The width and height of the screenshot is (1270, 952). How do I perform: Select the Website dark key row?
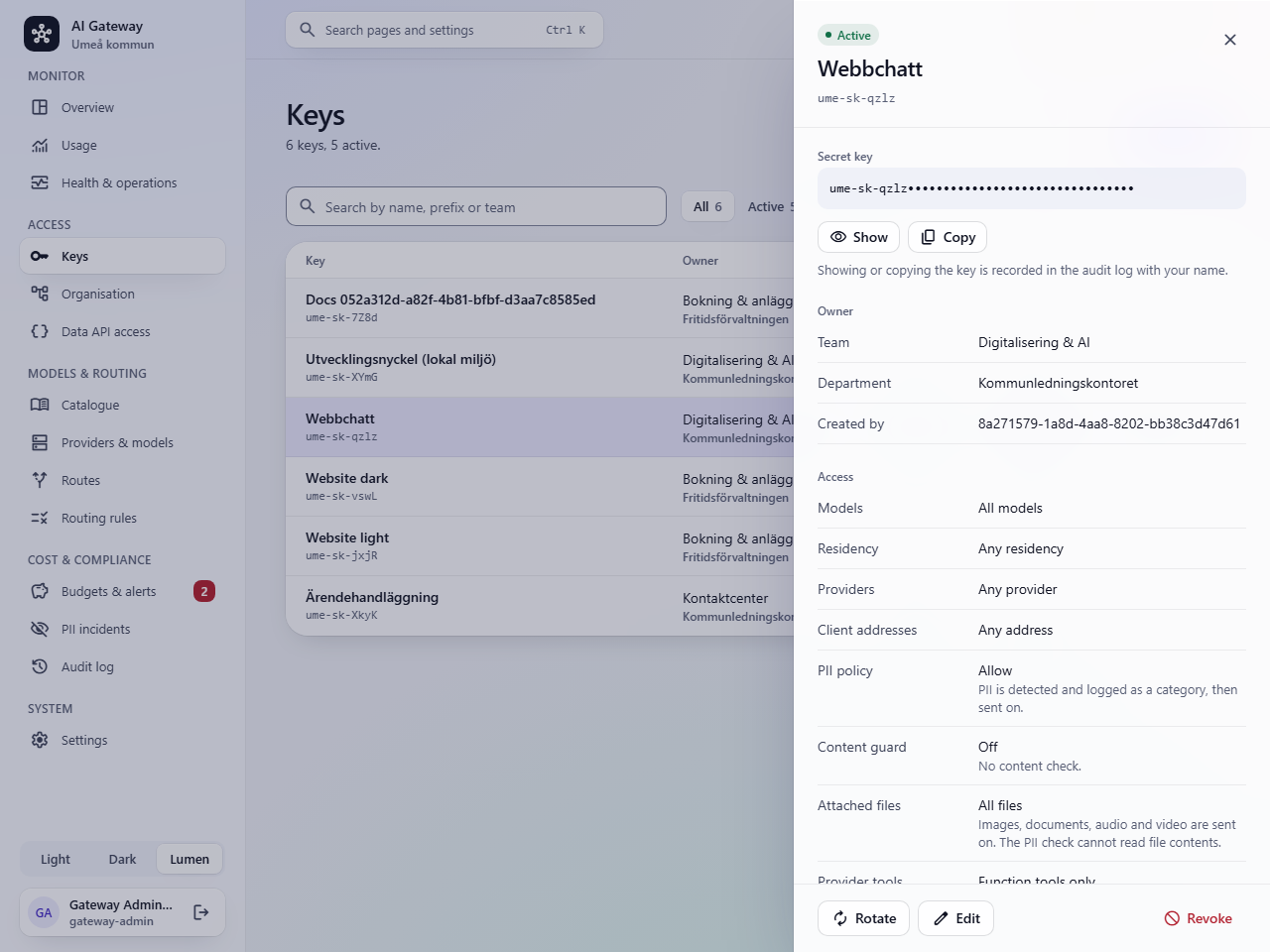click(x=540, y=486)
